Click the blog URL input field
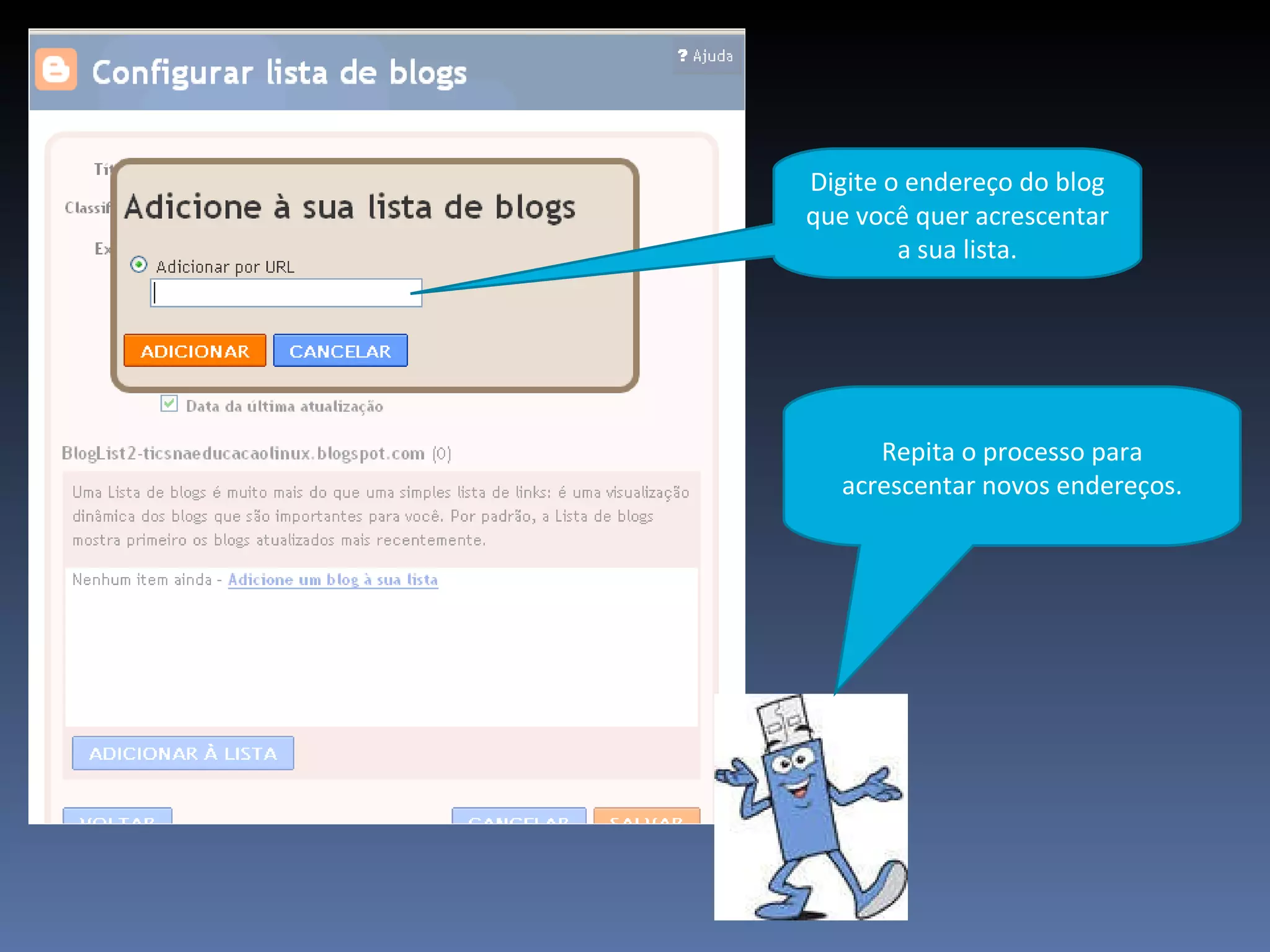This screenshot has width=1270, height=952. (x=286, y=293)
